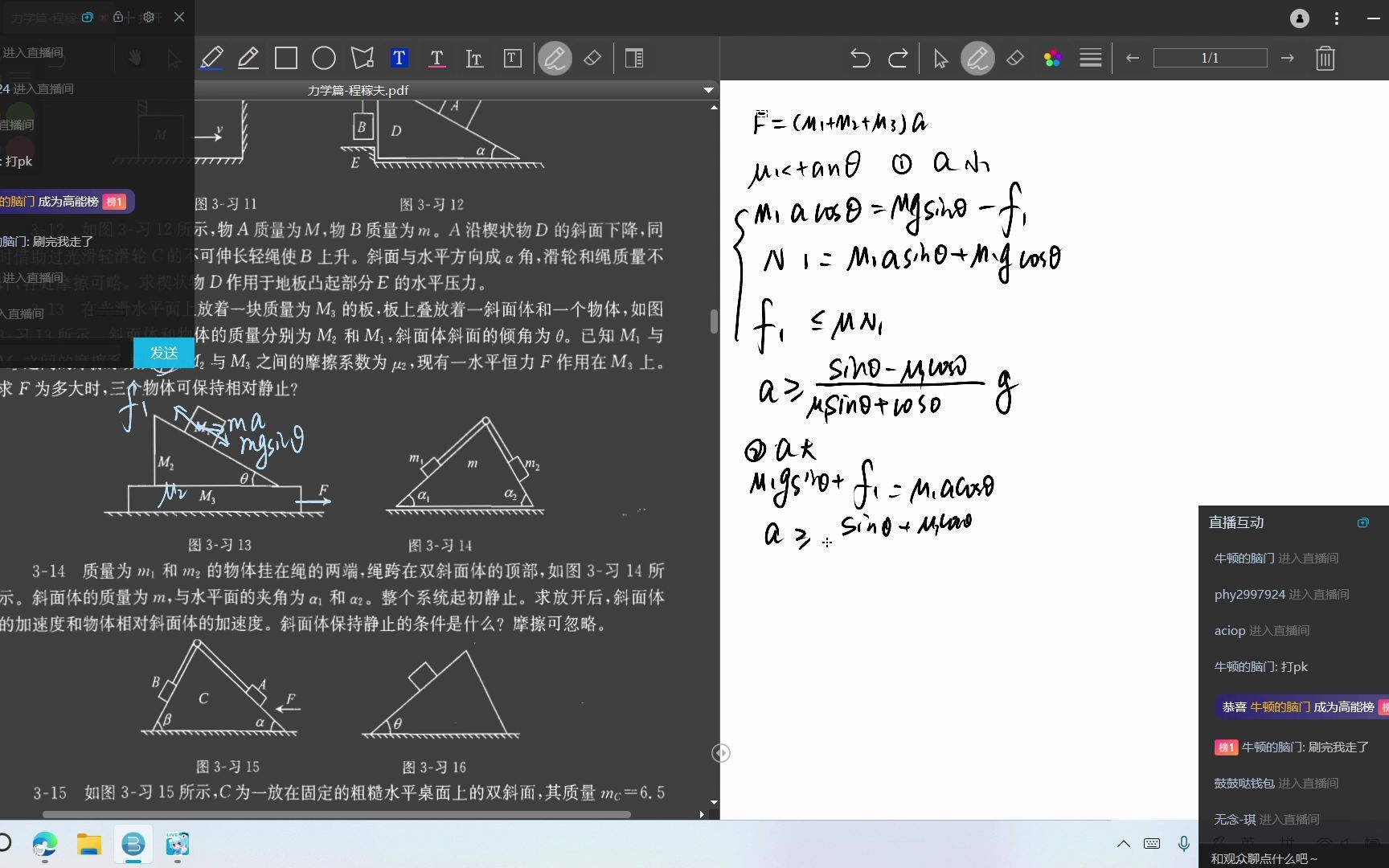This screenshot has height=868, width=1389.
Task: Click the 图 3-习 16 figure caption
Action: [434, 767]
